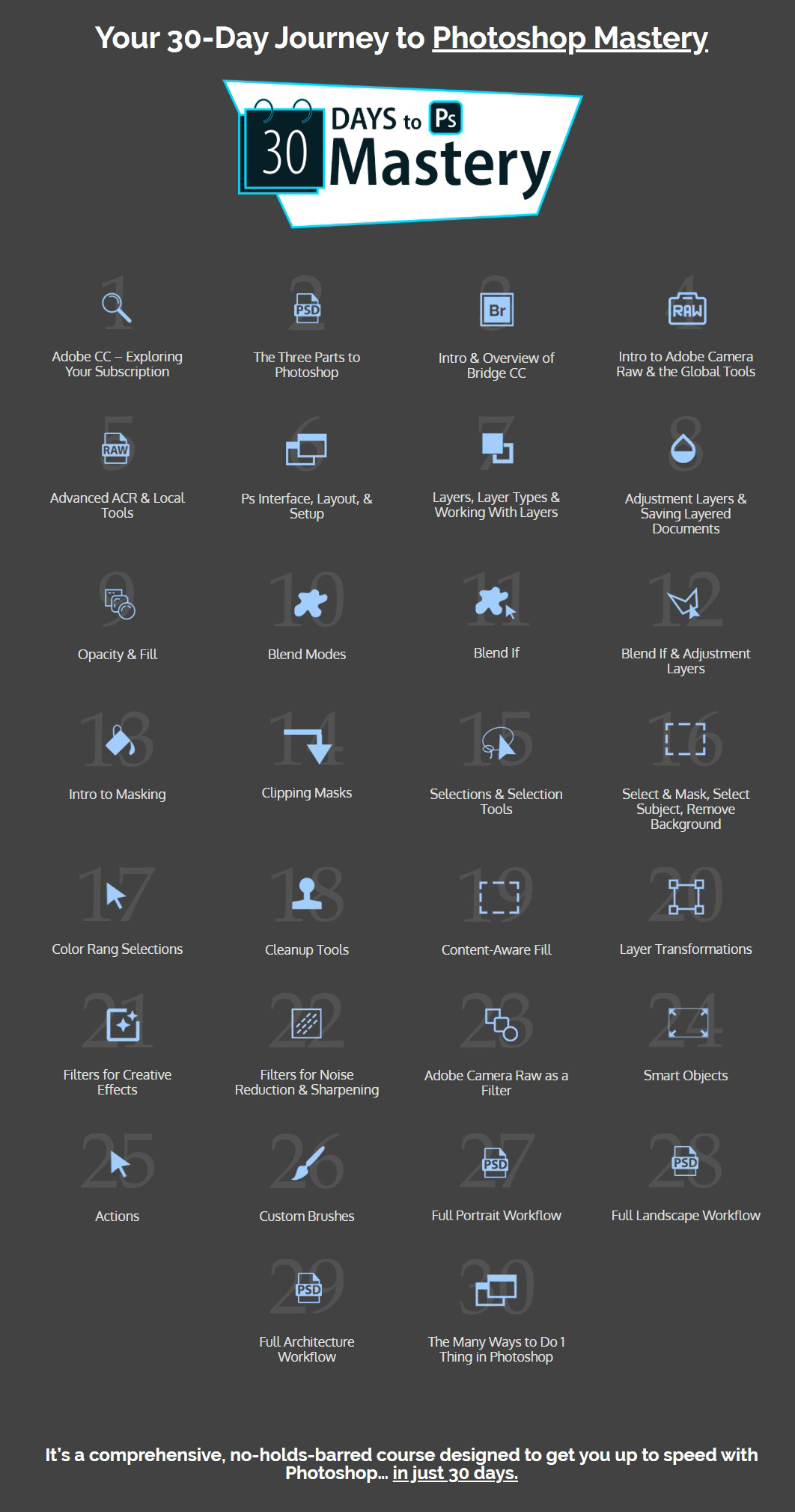Click the splat icon above Blend Modes

pyautogui.click(x=310, y=603)
